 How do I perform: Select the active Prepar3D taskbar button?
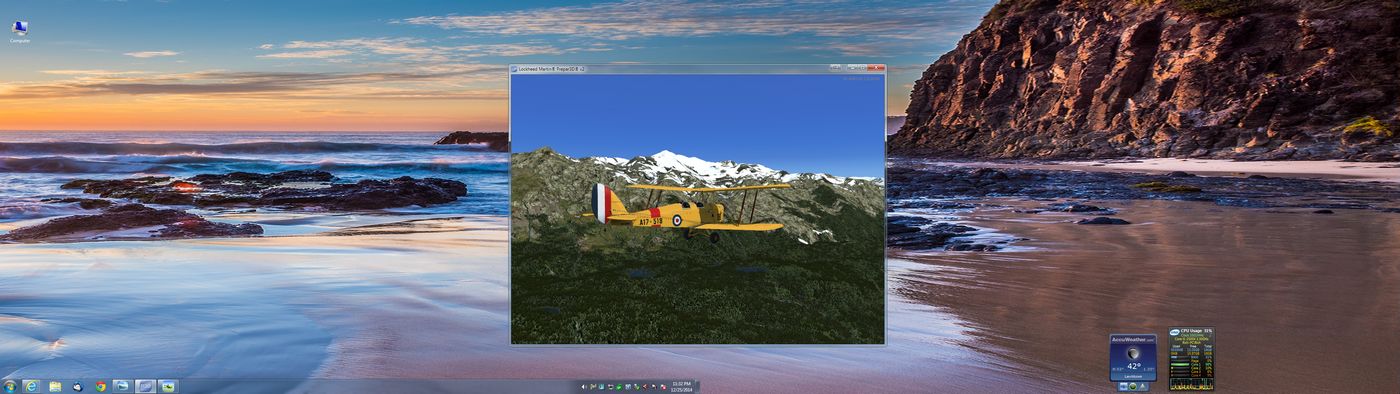145,386
